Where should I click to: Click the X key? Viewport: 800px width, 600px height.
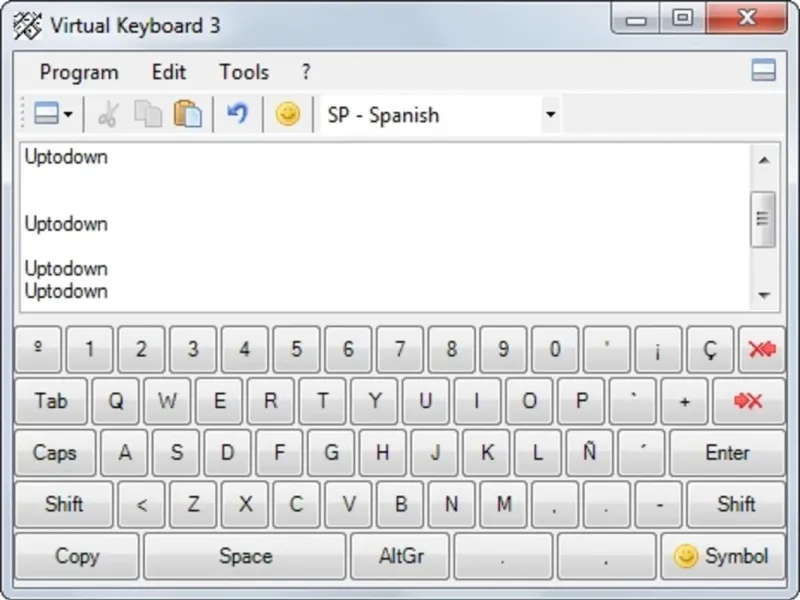tap(245, 504)
